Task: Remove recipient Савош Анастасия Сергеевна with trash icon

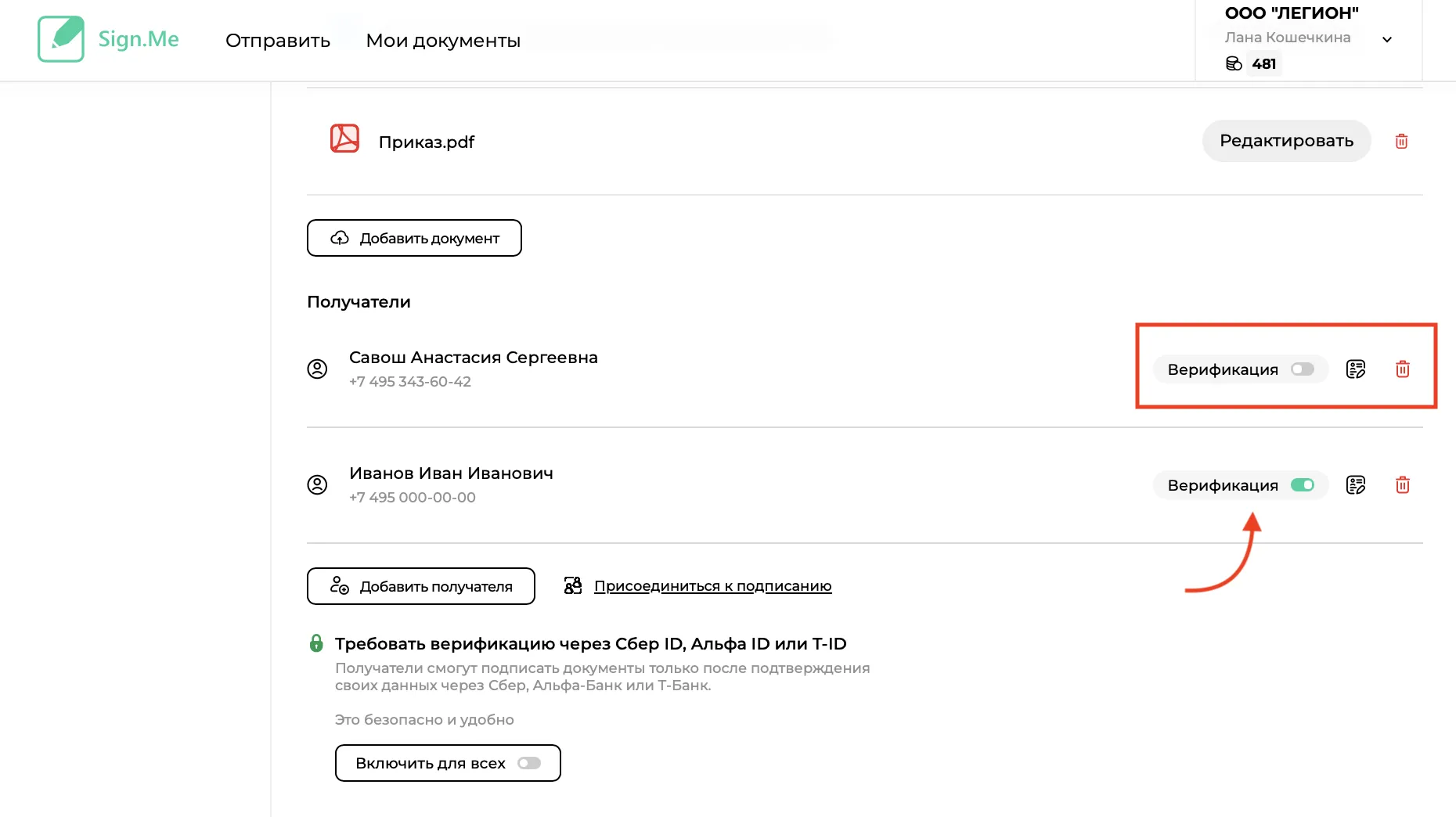Action: click(x=1402, y=369)
